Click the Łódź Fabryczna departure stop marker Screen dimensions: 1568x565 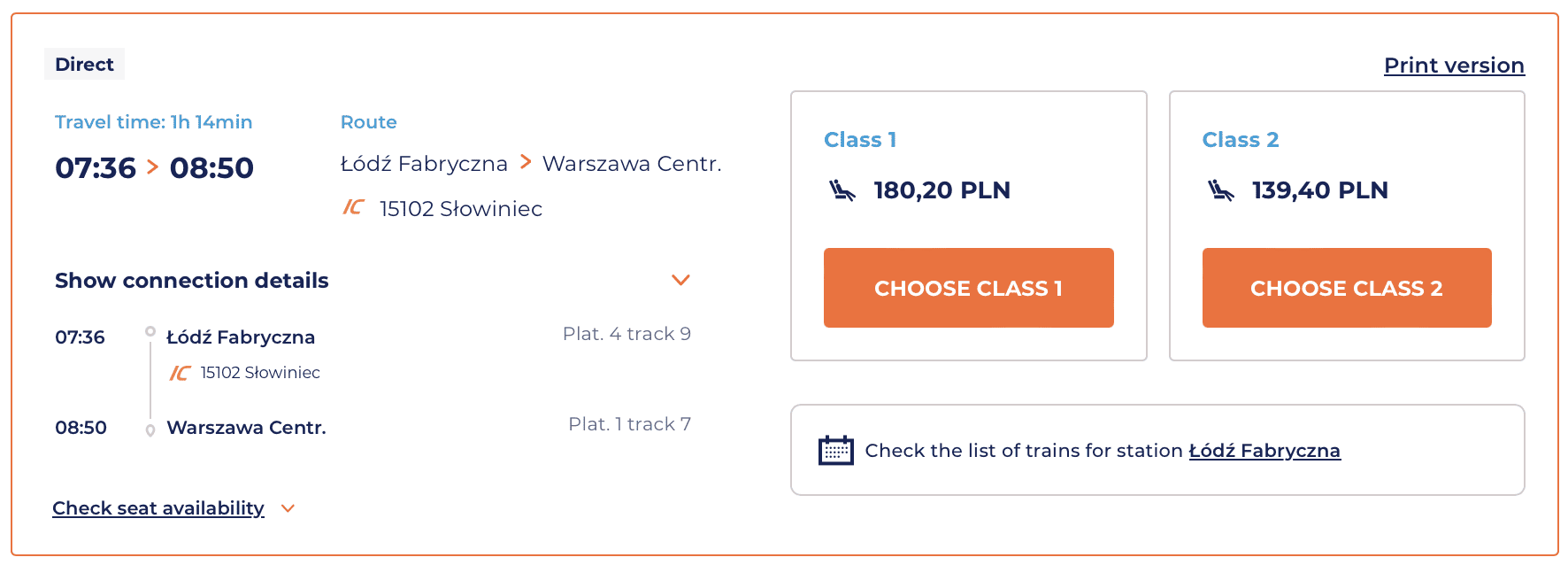click(150, 331)
